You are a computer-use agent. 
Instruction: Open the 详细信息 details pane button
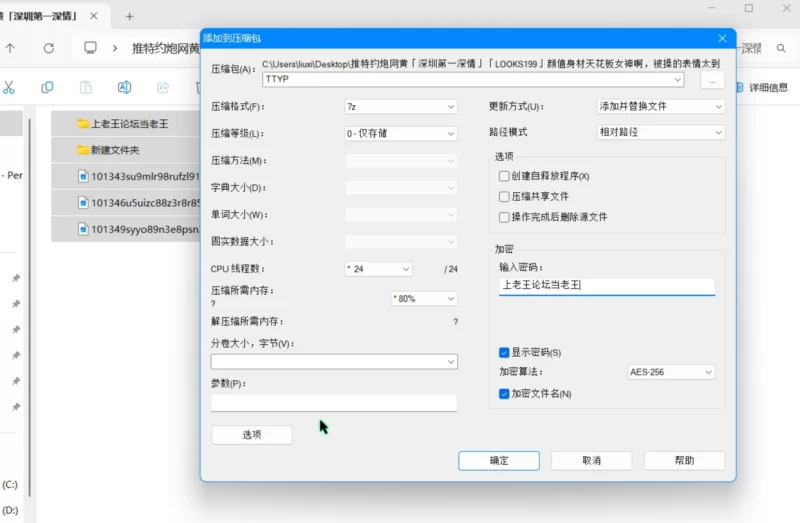coord(762,88)
